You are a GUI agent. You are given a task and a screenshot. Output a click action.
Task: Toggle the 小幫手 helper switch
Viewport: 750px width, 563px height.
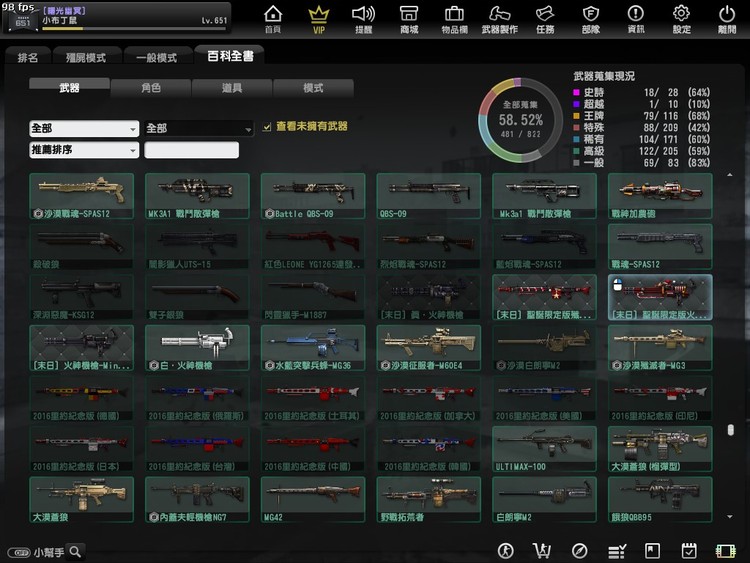(x=19, y=552)
